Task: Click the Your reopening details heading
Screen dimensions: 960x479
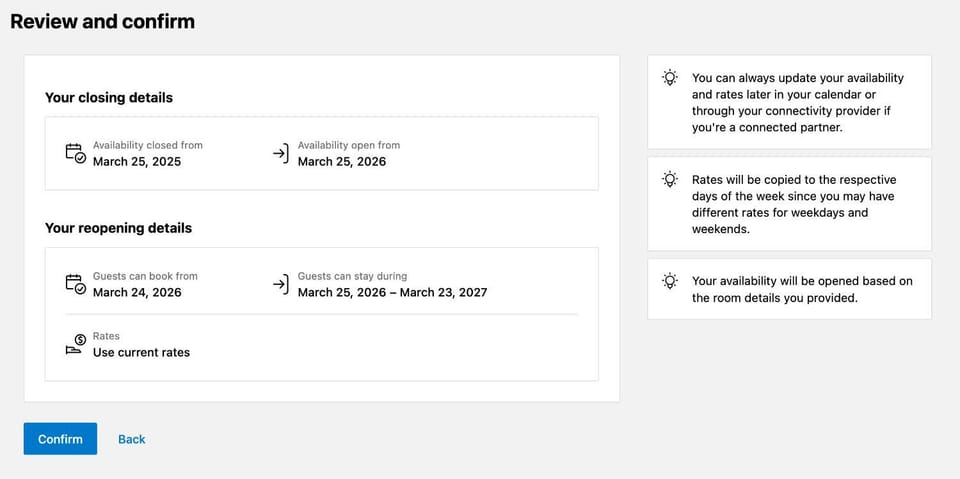Action: [118, 228]
